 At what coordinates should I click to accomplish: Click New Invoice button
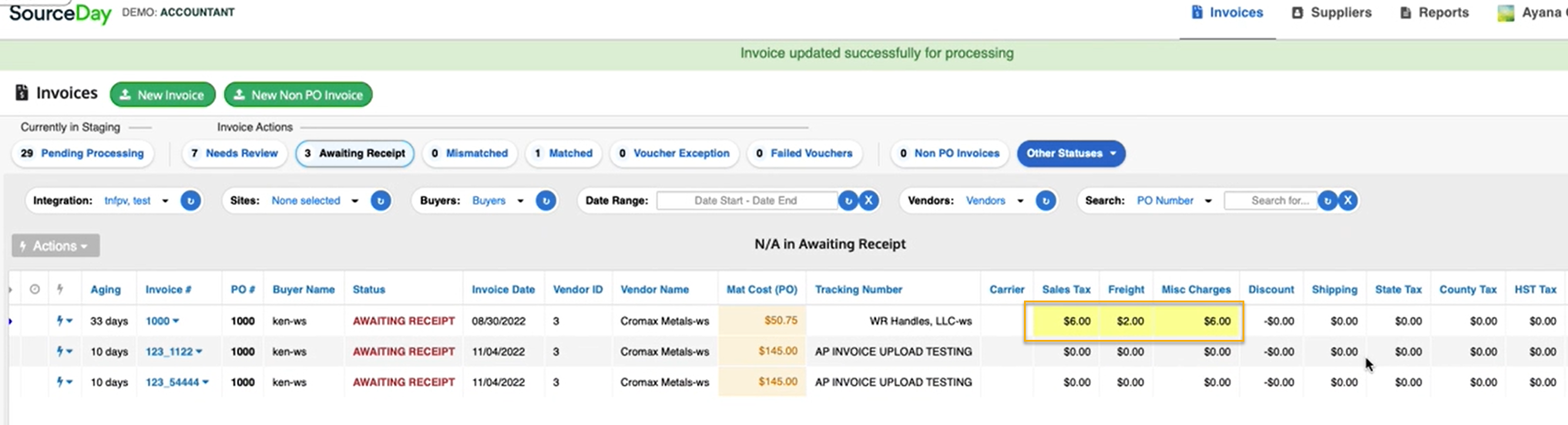163,95
